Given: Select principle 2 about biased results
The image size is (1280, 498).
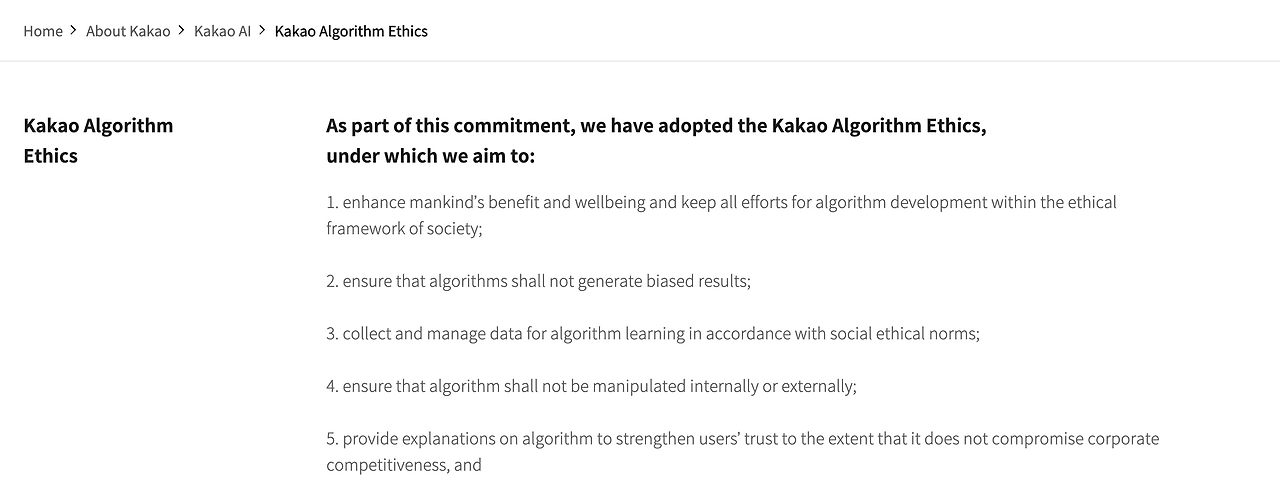Looking at the screenshot, I should pyautogui.click(x=538, y=281).
